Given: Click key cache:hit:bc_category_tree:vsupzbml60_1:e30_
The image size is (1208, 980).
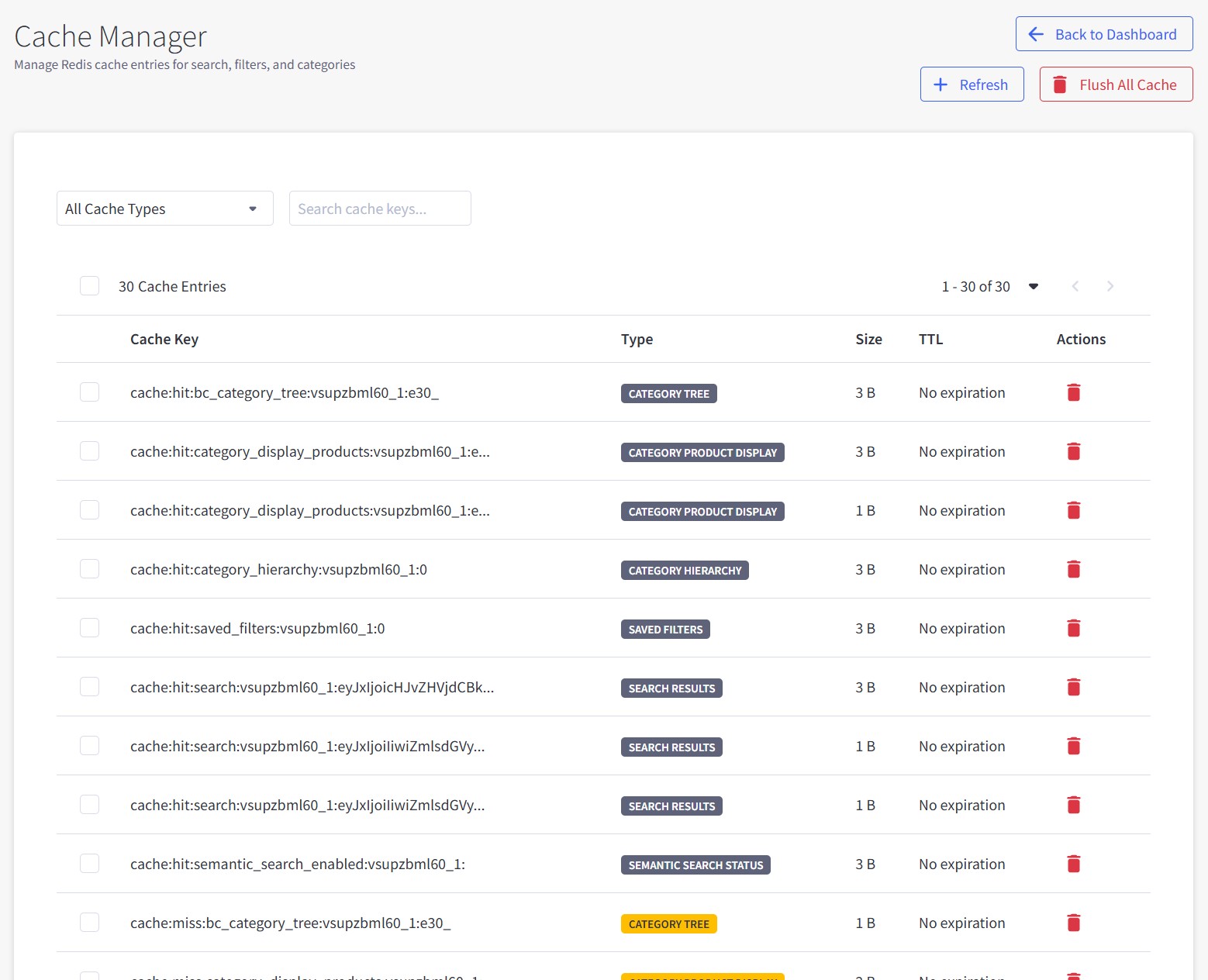Looking at the screenshot, I should [285, 392].
